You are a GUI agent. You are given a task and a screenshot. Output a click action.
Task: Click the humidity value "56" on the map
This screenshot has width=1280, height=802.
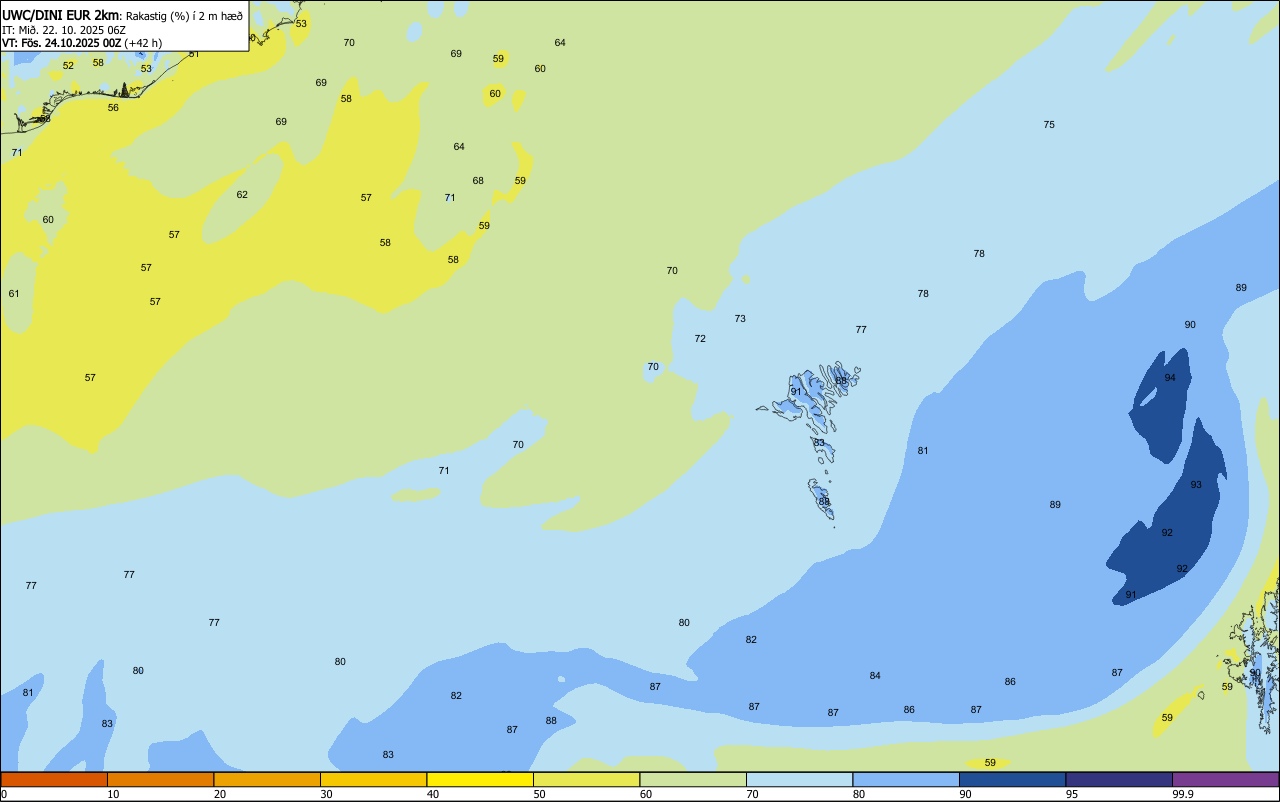point(113,108)
